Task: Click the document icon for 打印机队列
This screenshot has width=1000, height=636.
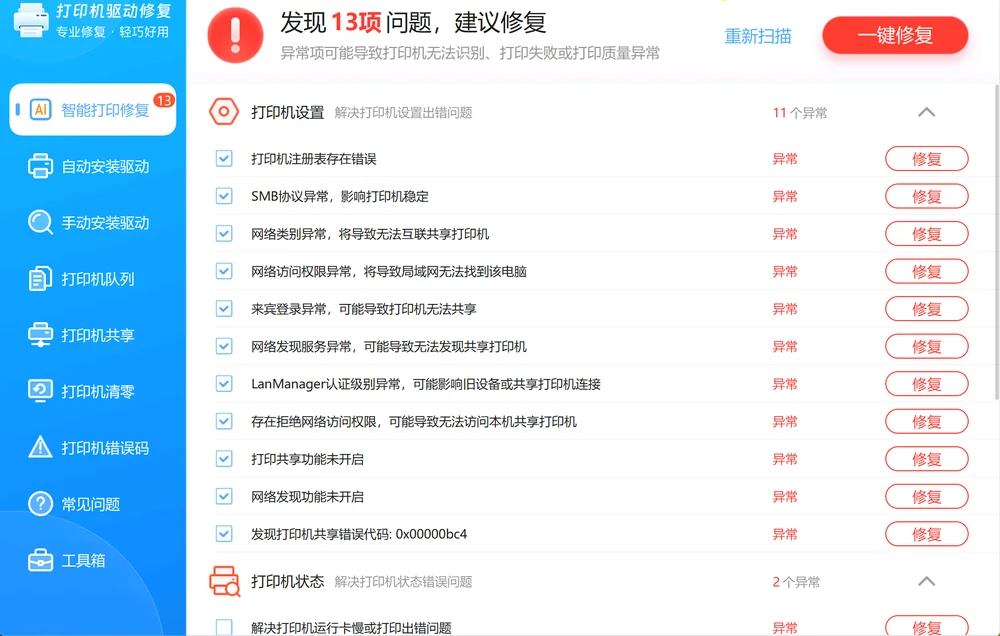Action: 40,279
